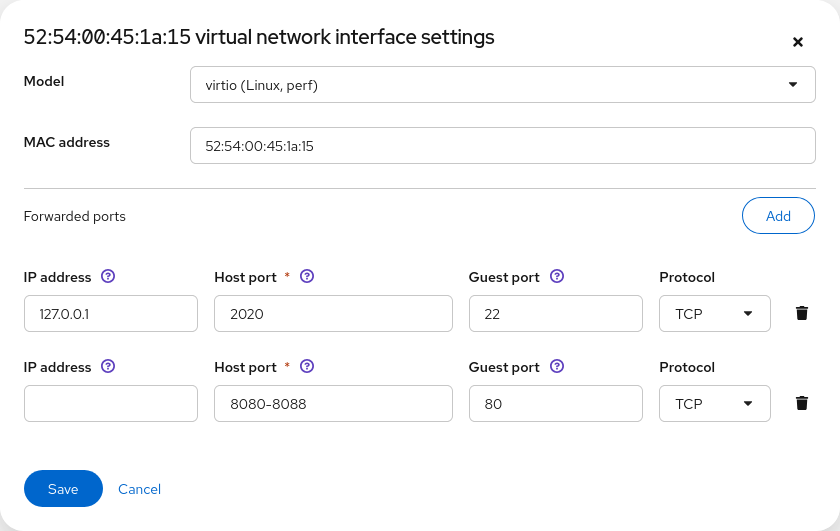
Task: Click help icon beside second Host port label
Action: coord(307,367)
